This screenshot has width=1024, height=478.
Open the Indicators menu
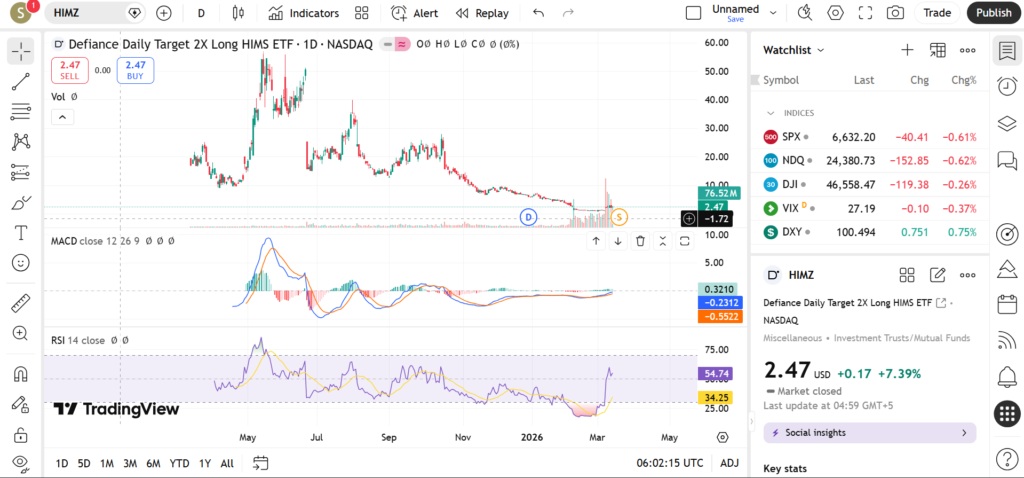303,13
